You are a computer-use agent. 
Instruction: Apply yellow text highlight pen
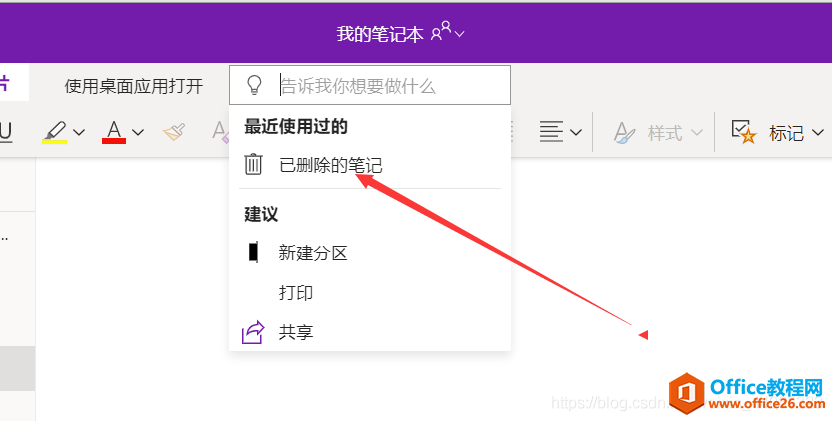pos(55,132)
